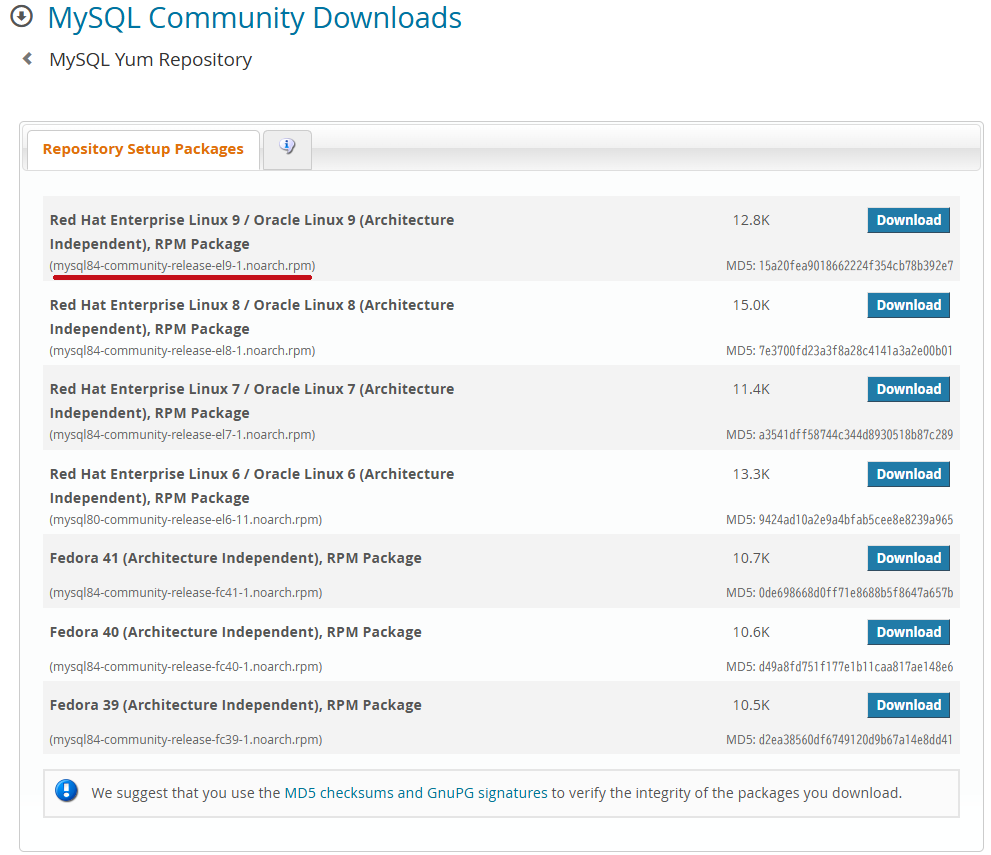Click the Fedora 40 package title
Viewport: 991px width, 855px height.
tap(236, 633)
